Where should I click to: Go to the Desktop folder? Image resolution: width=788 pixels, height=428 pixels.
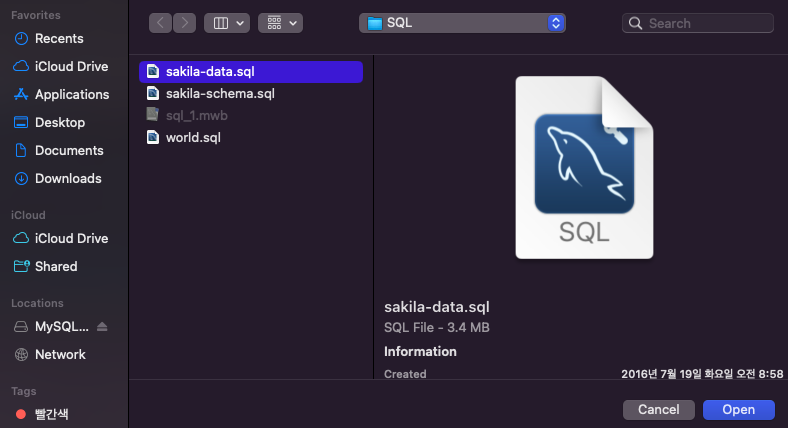(60, 123)
